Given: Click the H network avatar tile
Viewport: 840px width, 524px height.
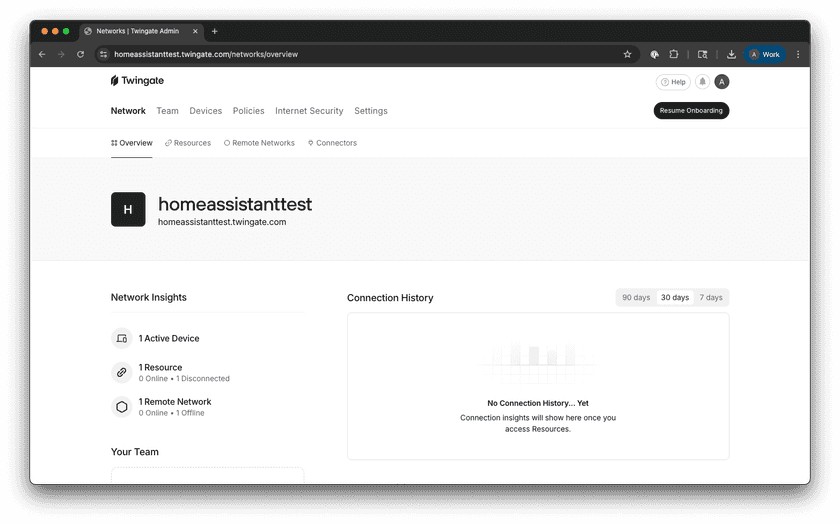Looking at the screenshot, I should point(128,209).
